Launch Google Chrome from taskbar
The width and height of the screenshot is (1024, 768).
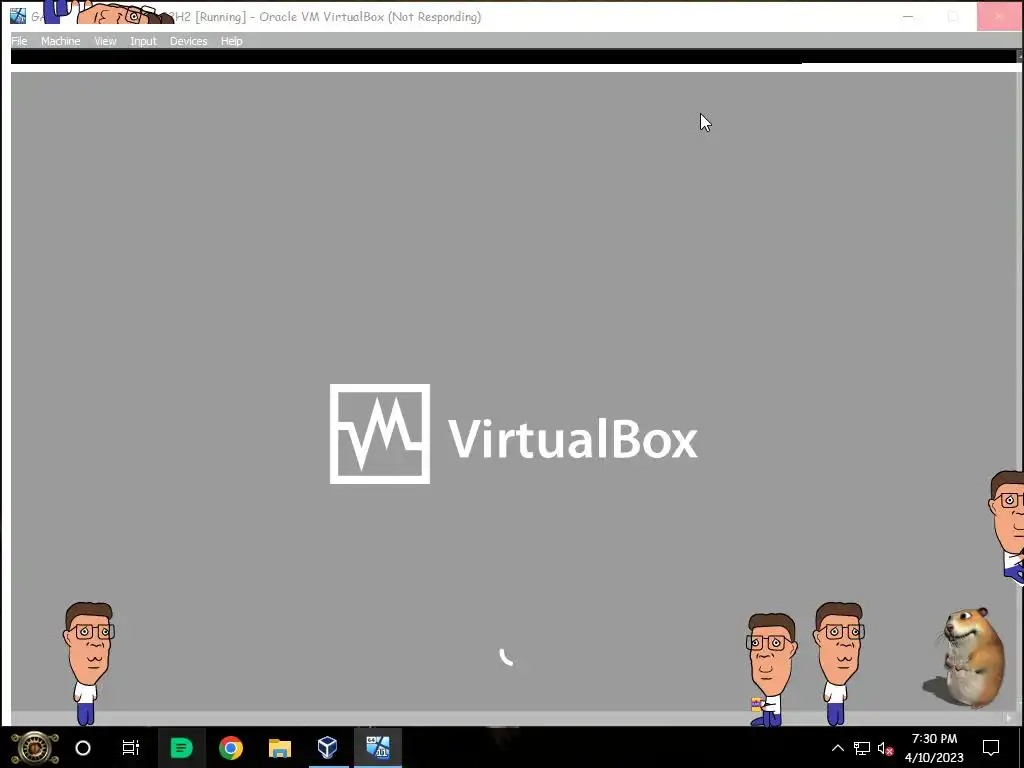231,748
